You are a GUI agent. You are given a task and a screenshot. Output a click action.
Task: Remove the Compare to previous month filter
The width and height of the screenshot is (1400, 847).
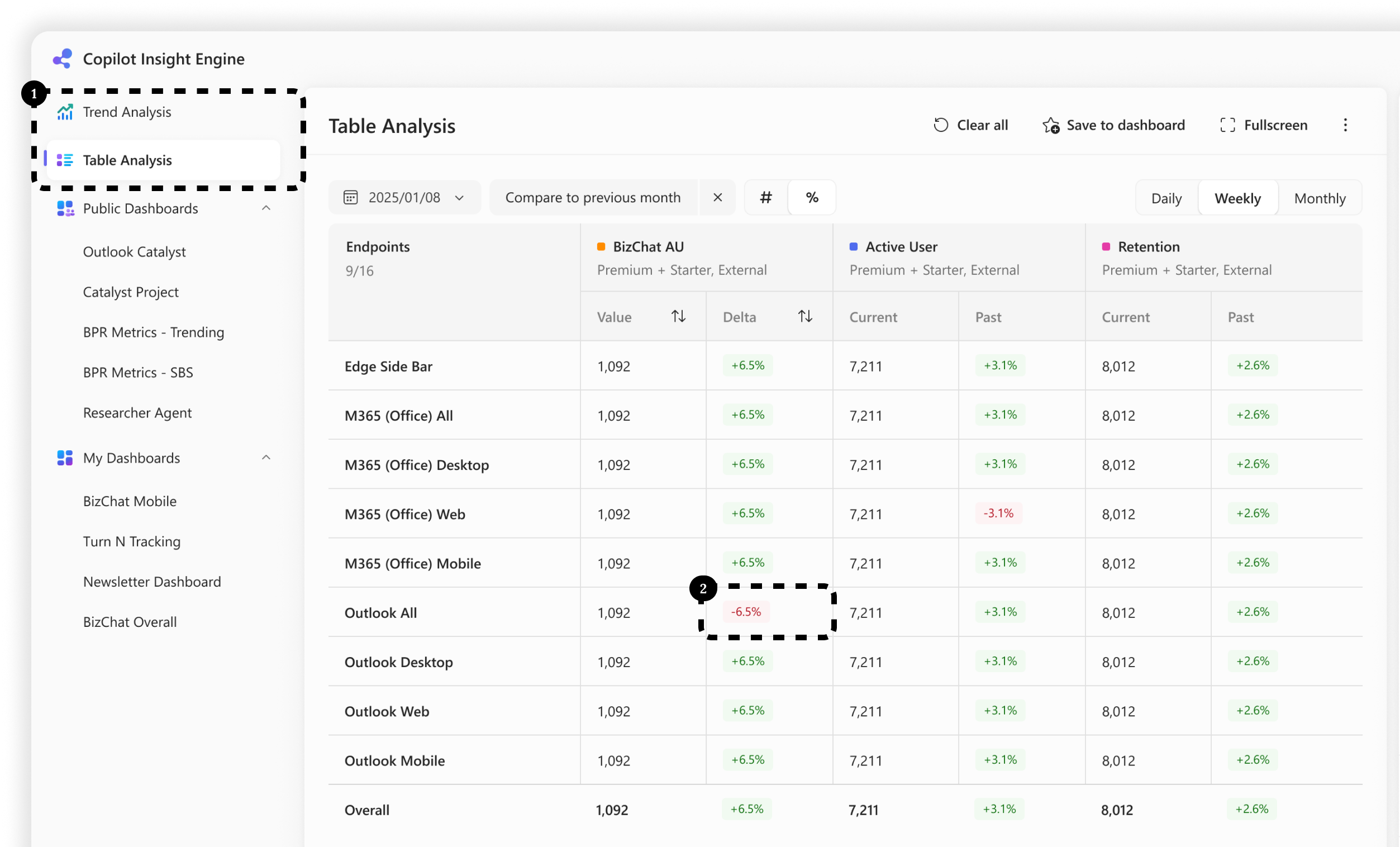pos(718,197)
